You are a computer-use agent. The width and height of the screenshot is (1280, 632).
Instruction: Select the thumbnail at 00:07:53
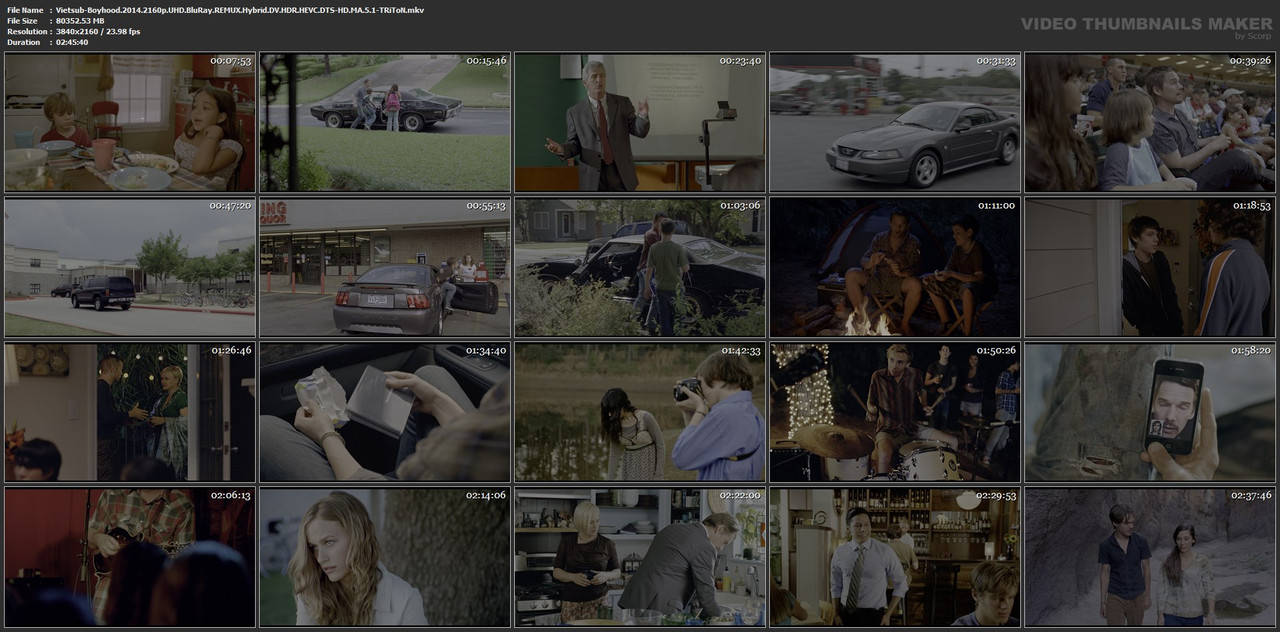click(130, 123)
